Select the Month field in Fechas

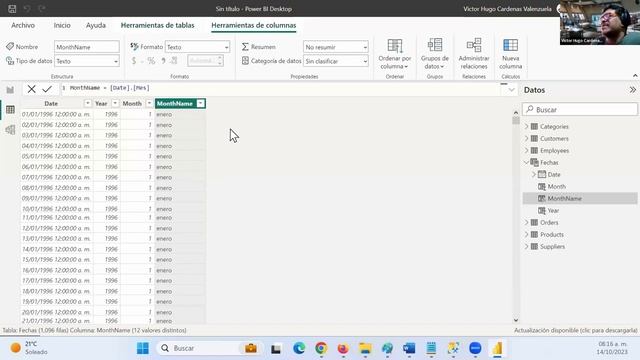(x=556, y=187)
